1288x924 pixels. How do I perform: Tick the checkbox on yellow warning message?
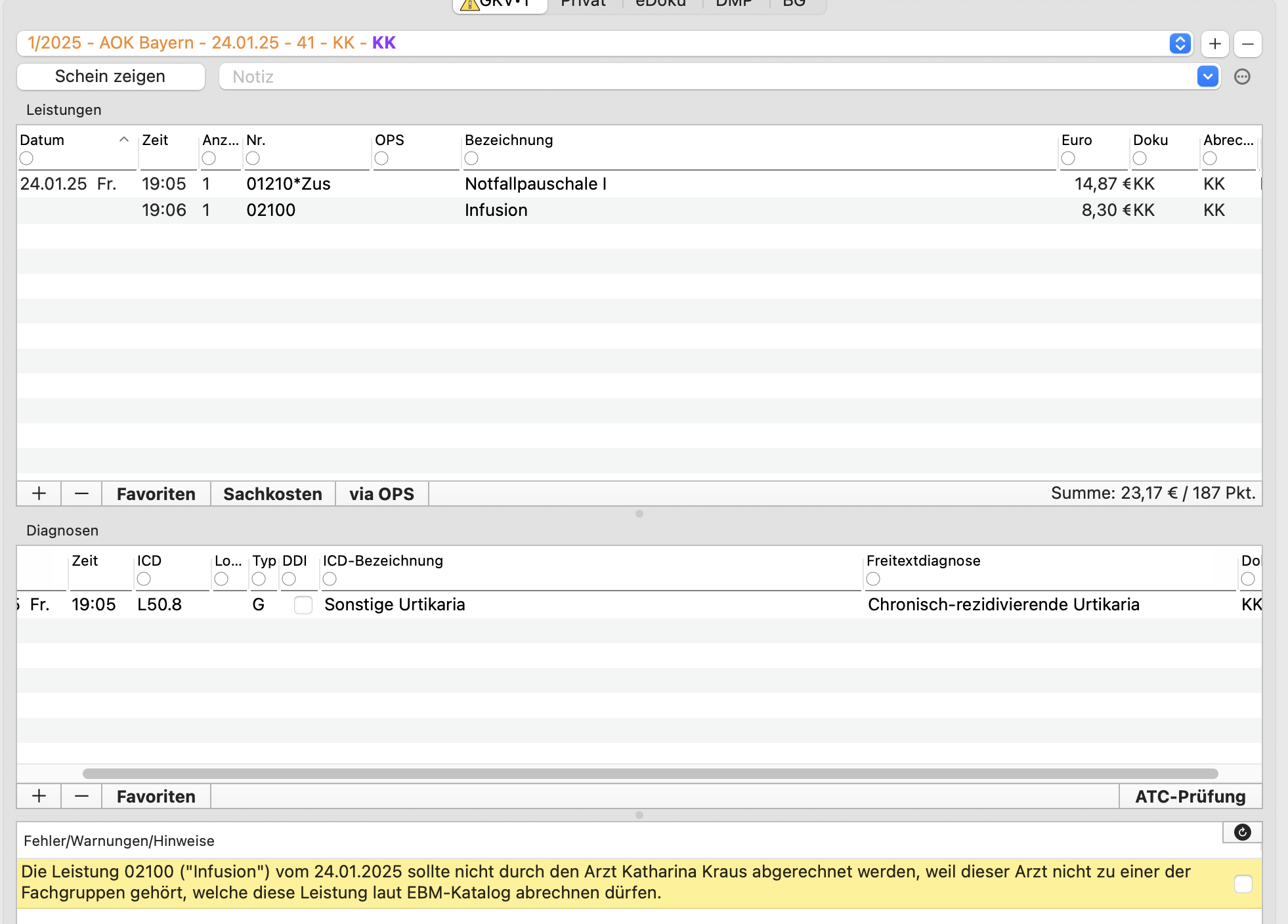[x=1243, y=883]
